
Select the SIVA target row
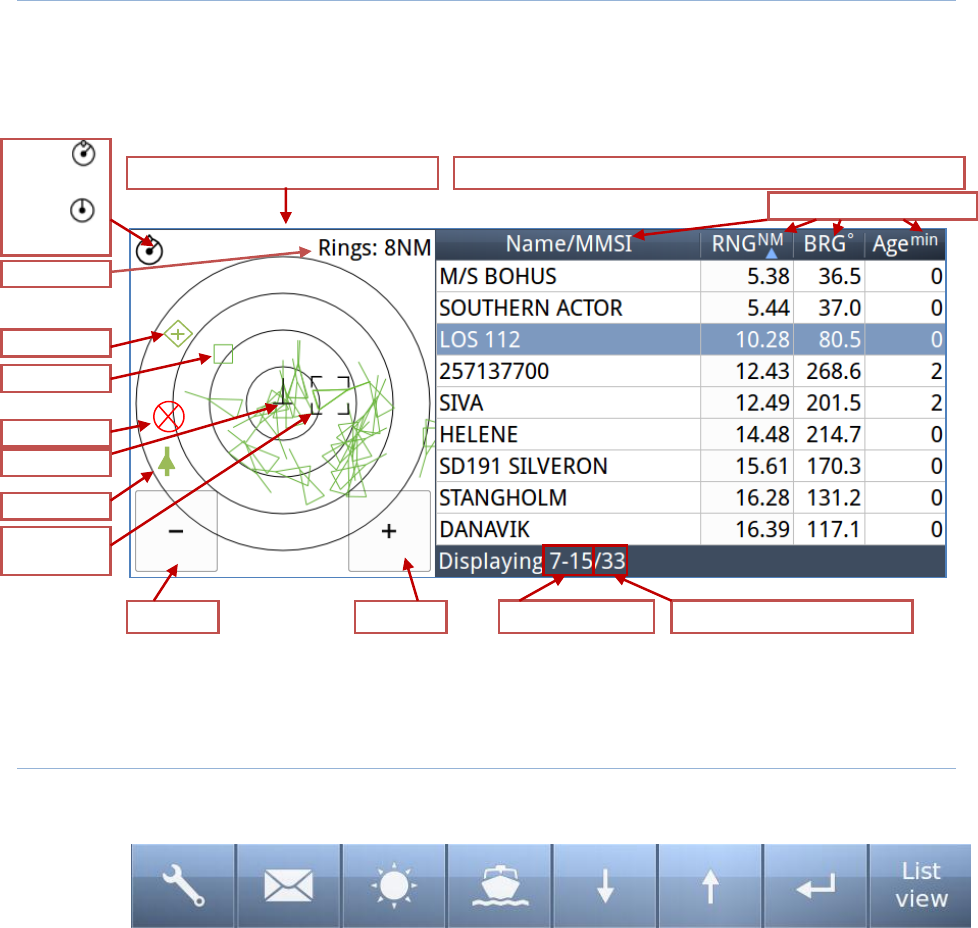(690, 403)
